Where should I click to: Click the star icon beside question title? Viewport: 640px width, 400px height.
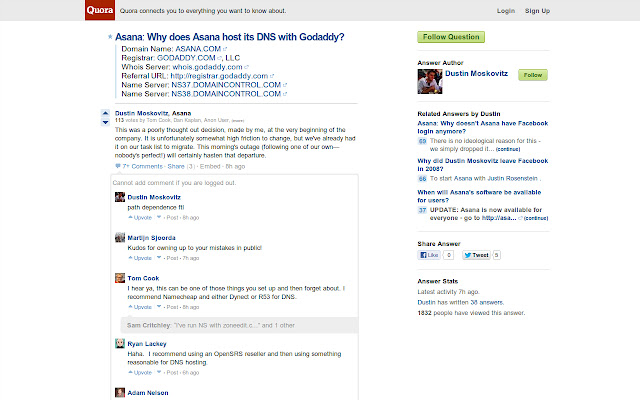[x=110, y=37]
